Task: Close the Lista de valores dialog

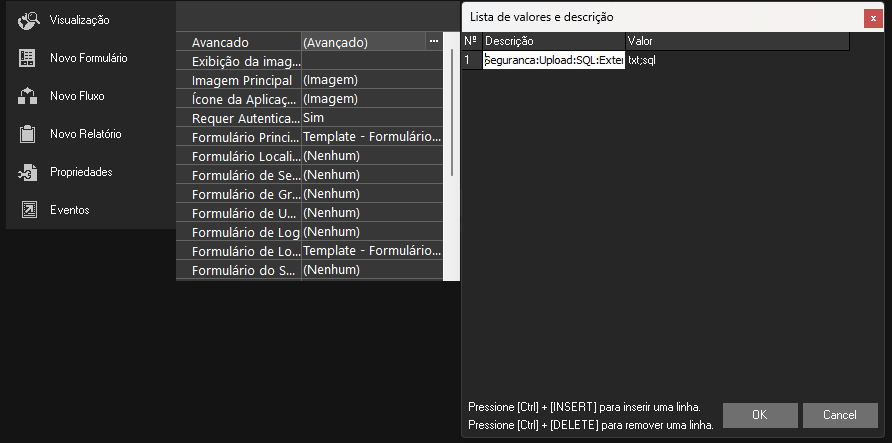Action: [x=873, y=17]
